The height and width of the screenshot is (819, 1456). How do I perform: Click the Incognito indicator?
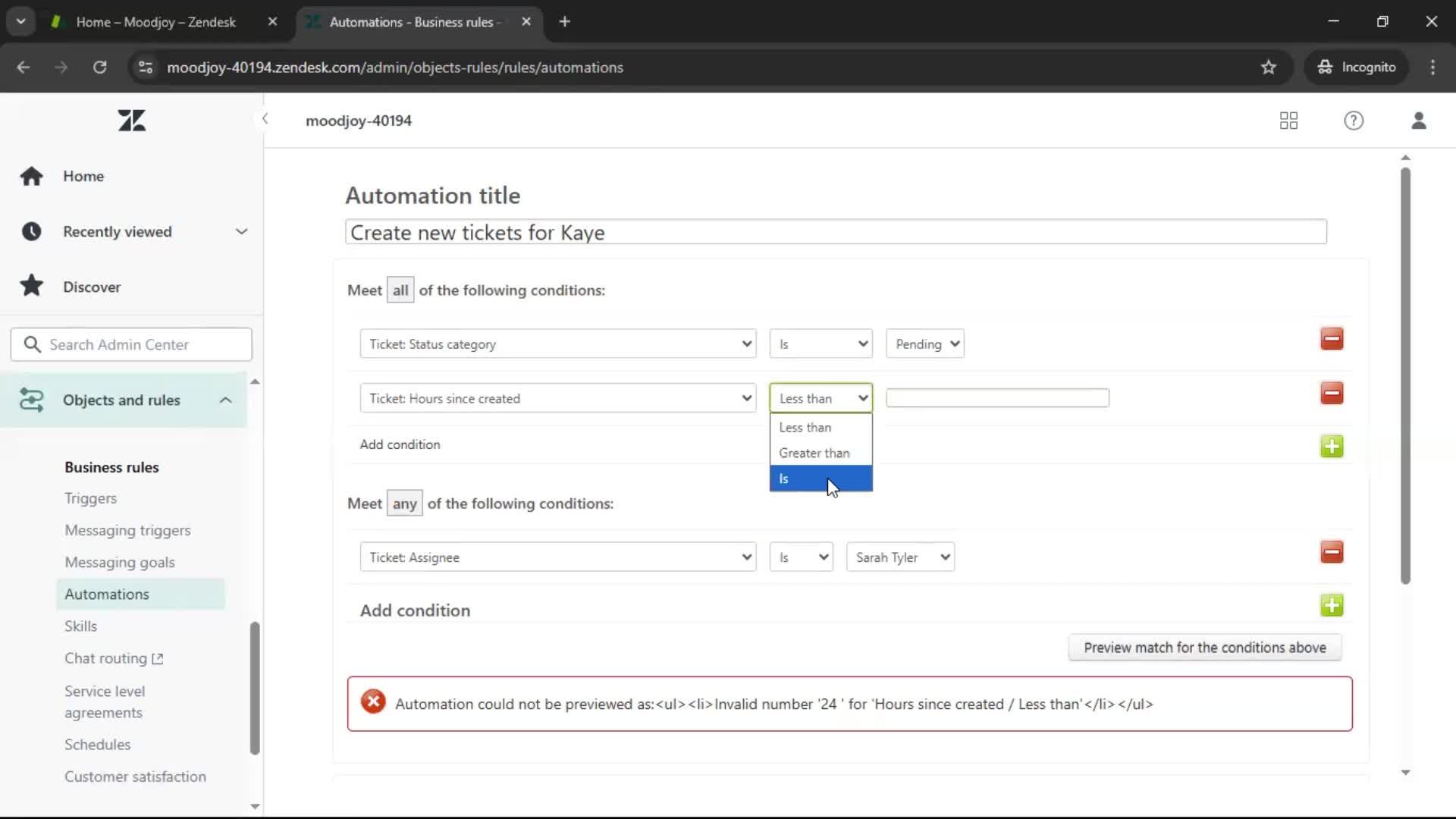1357,67
